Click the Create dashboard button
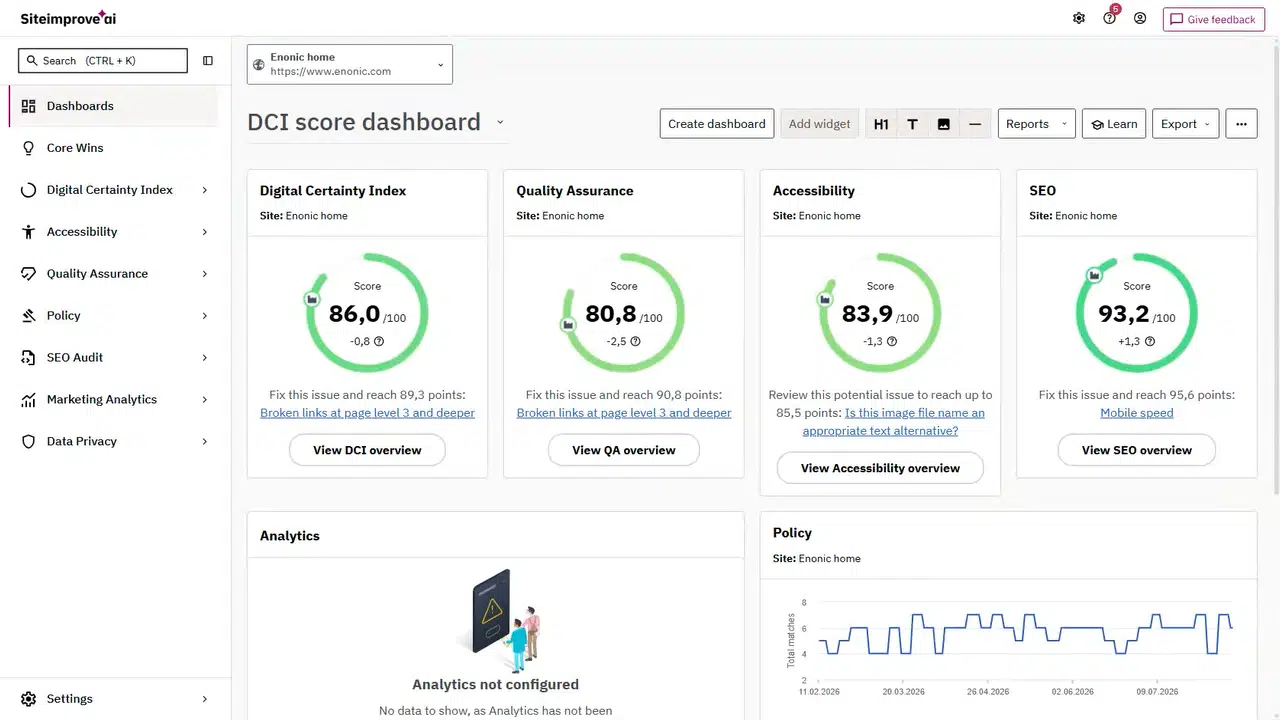Screen dimensions: 1280x720 point(717,124)
